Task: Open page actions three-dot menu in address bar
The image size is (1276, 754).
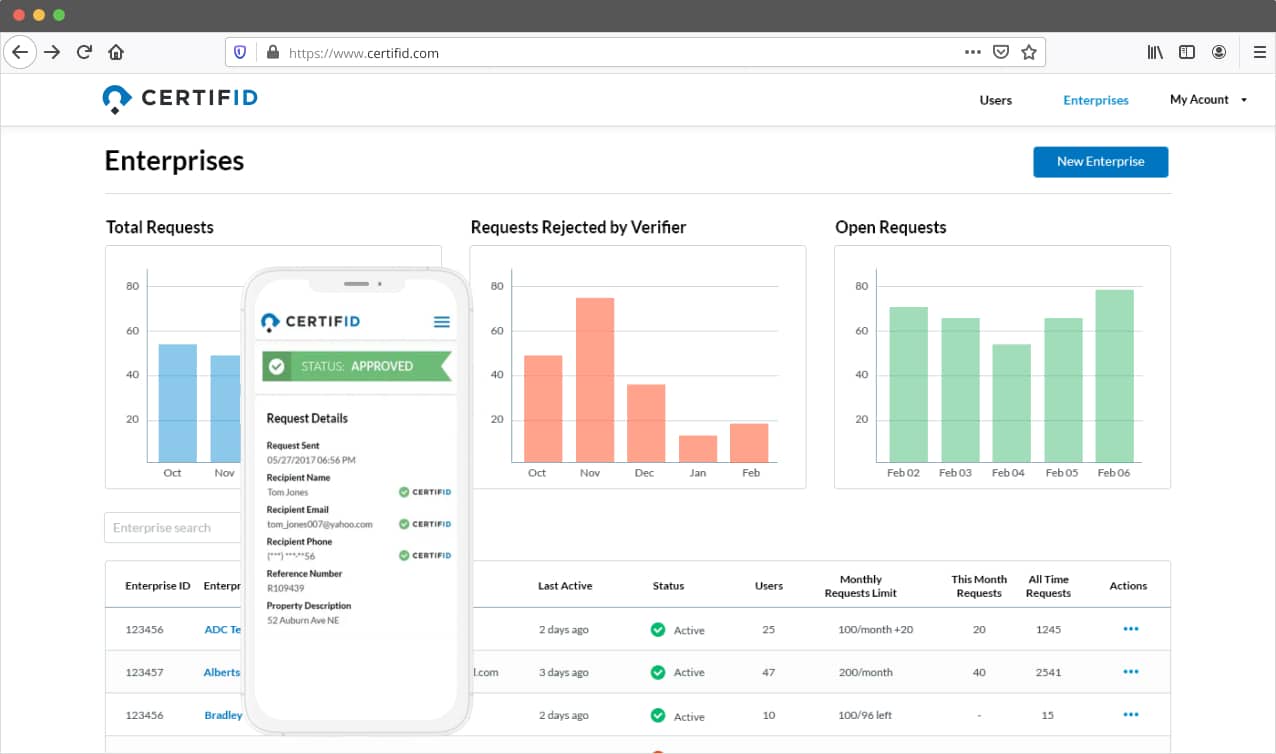Action: click(972, 52)
